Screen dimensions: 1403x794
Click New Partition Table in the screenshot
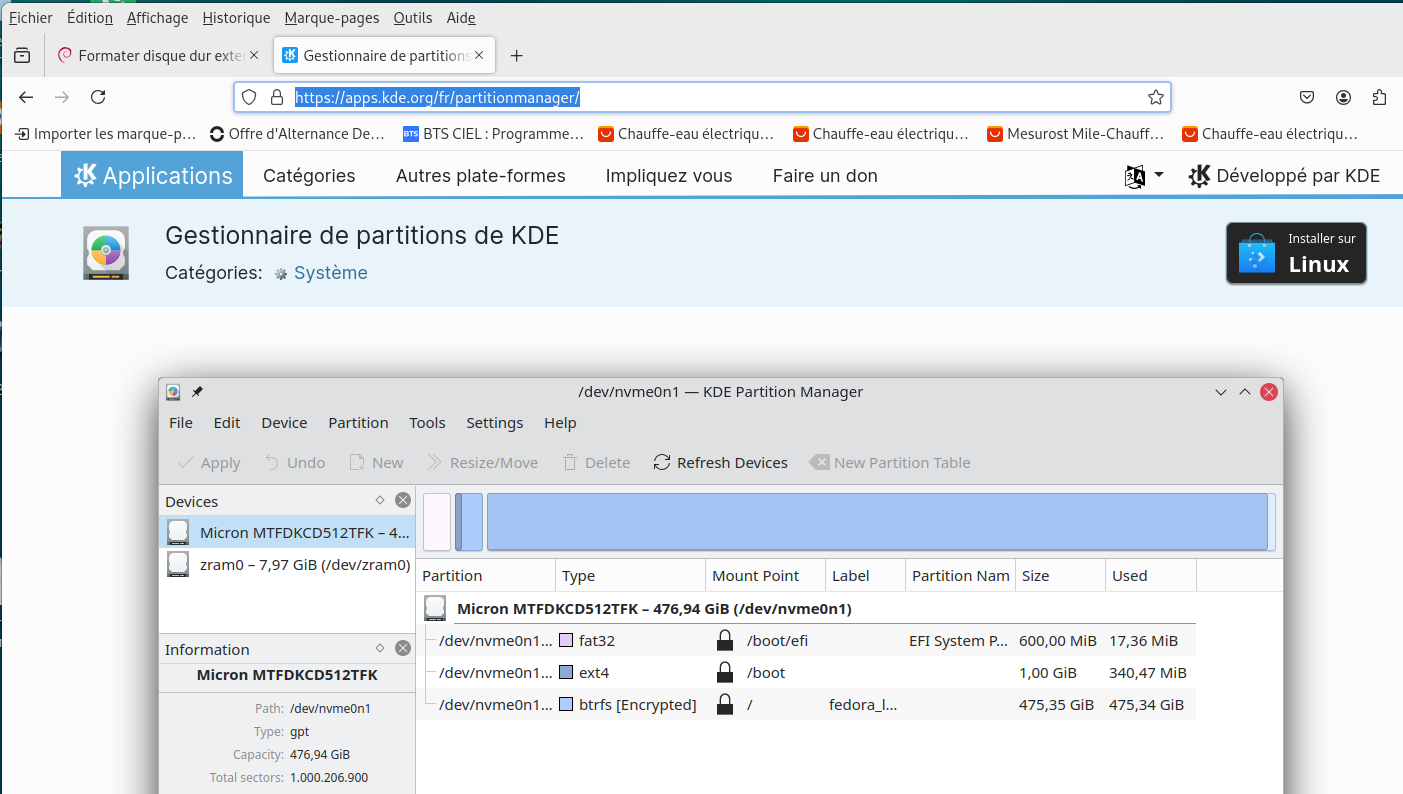click(890, 462)
